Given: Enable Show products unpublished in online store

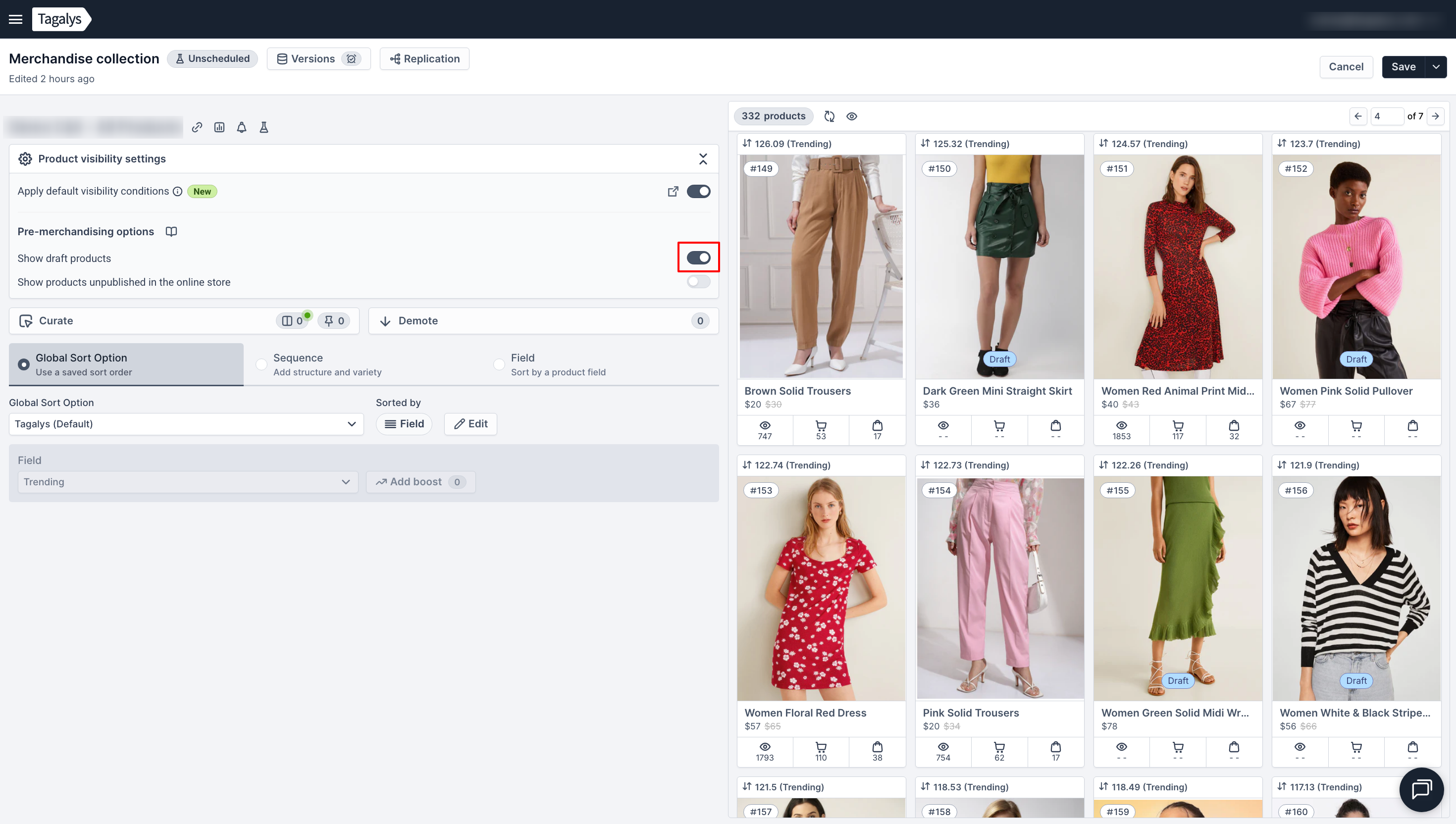Looking at the screenshot, I should tap(698, 282).
